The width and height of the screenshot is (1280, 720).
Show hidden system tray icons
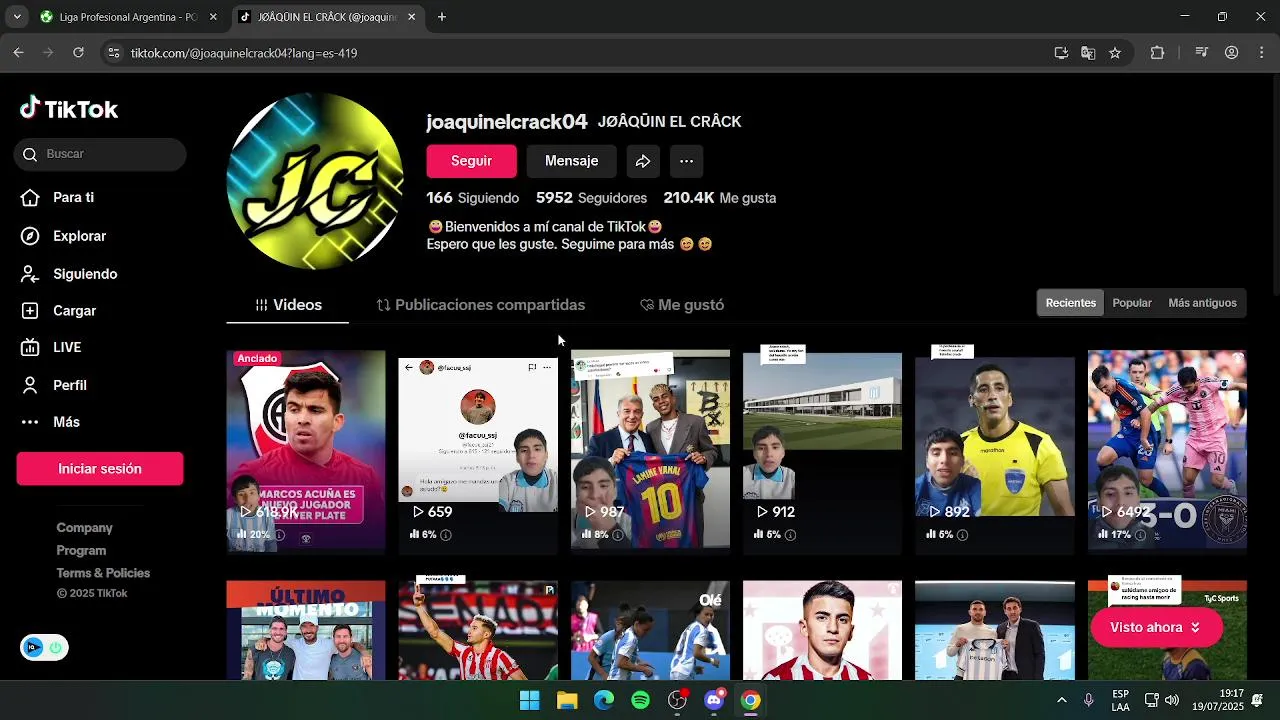click(x=1061, y=700)
